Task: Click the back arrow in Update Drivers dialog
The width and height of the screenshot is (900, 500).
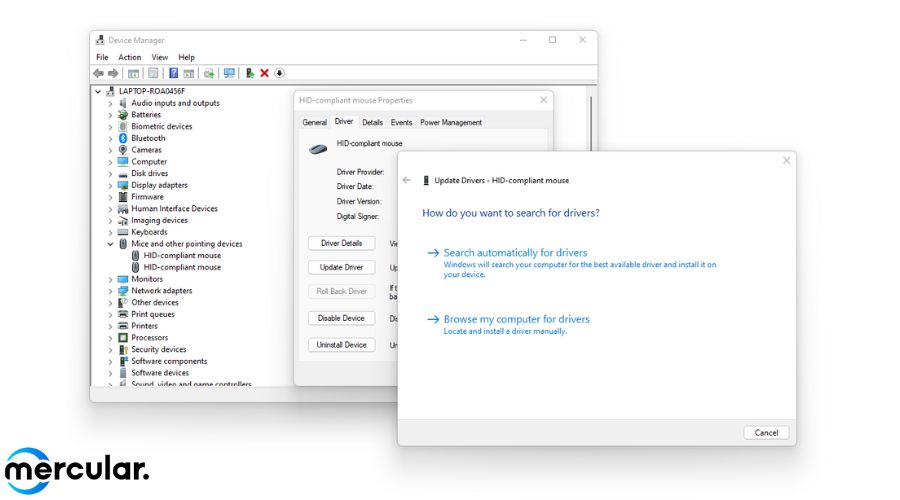Action: click(x=407, y=180)
